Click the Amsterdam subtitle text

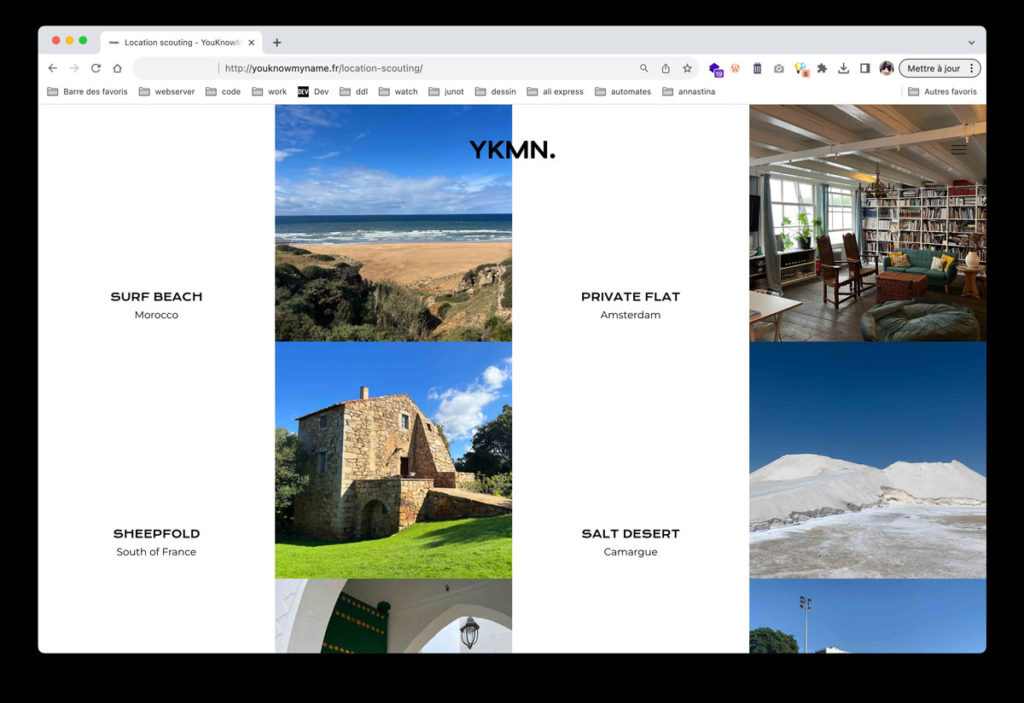tap(630, 315)
